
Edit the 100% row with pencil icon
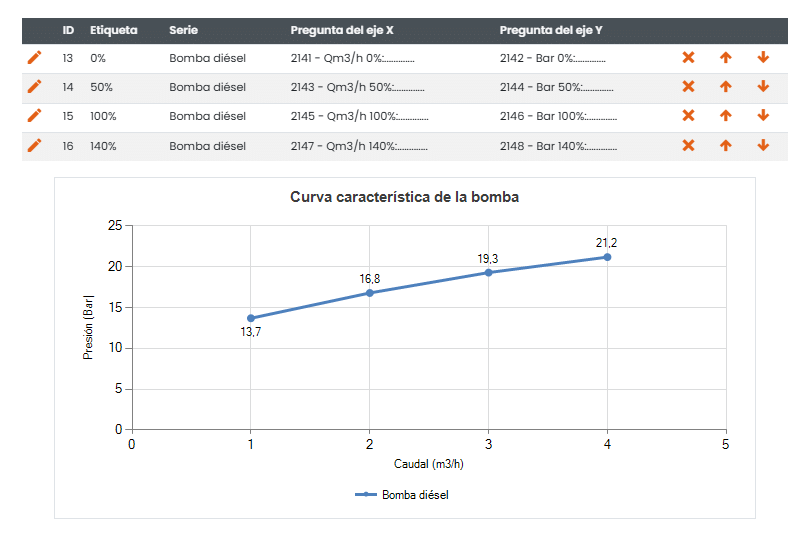click(35, 116)
